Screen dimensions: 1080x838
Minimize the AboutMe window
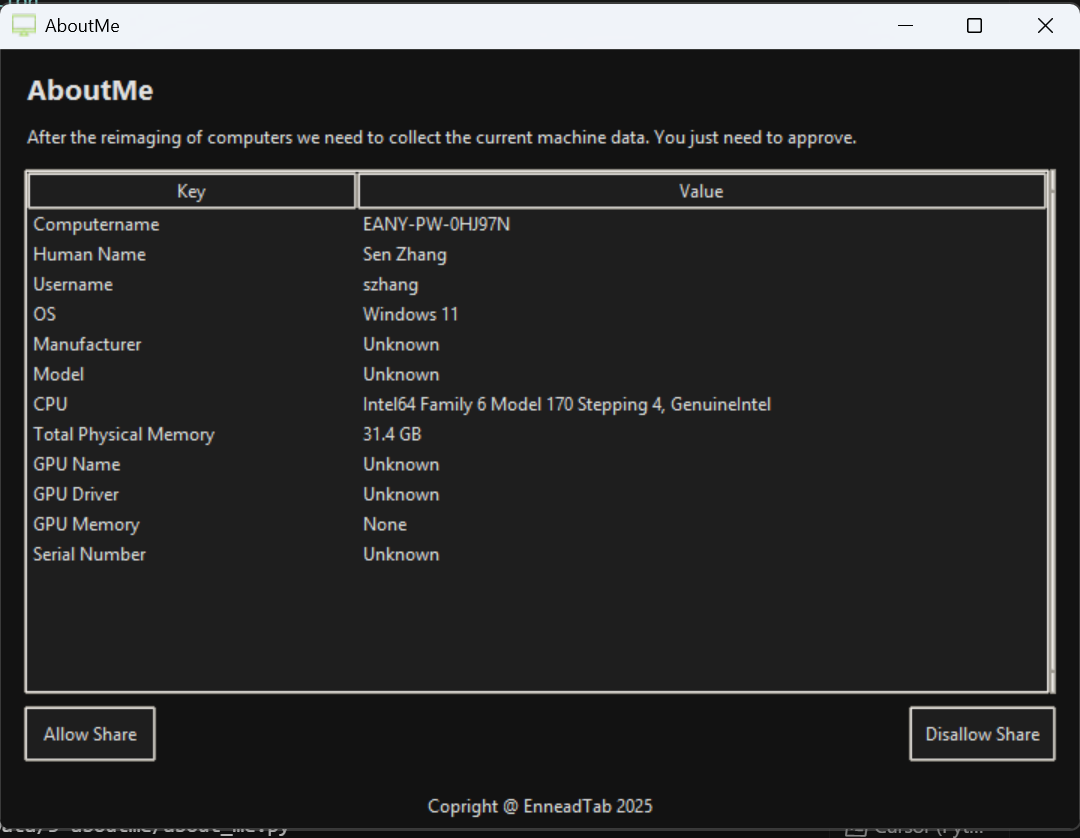click(904, 26)
